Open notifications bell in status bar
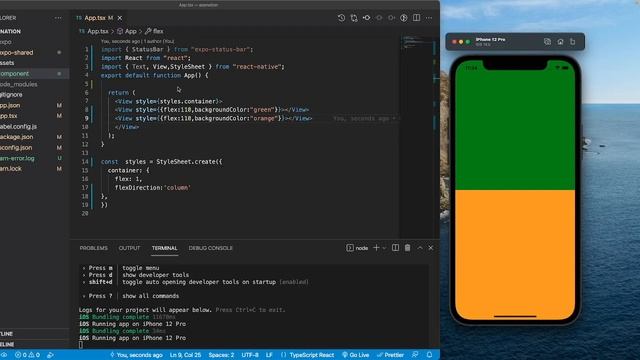Viewport: 640px width, 360px height. click(429, 355)
